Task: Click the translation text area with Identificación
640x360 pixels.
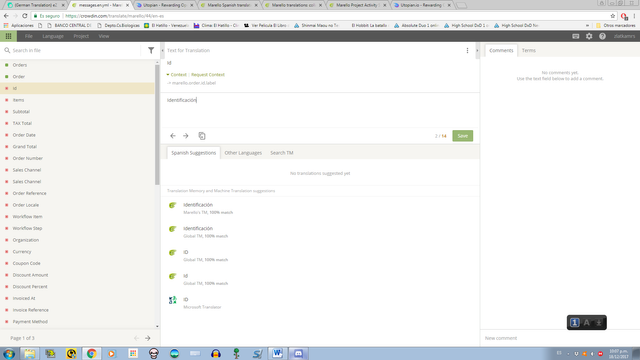Action: [320, 110]
